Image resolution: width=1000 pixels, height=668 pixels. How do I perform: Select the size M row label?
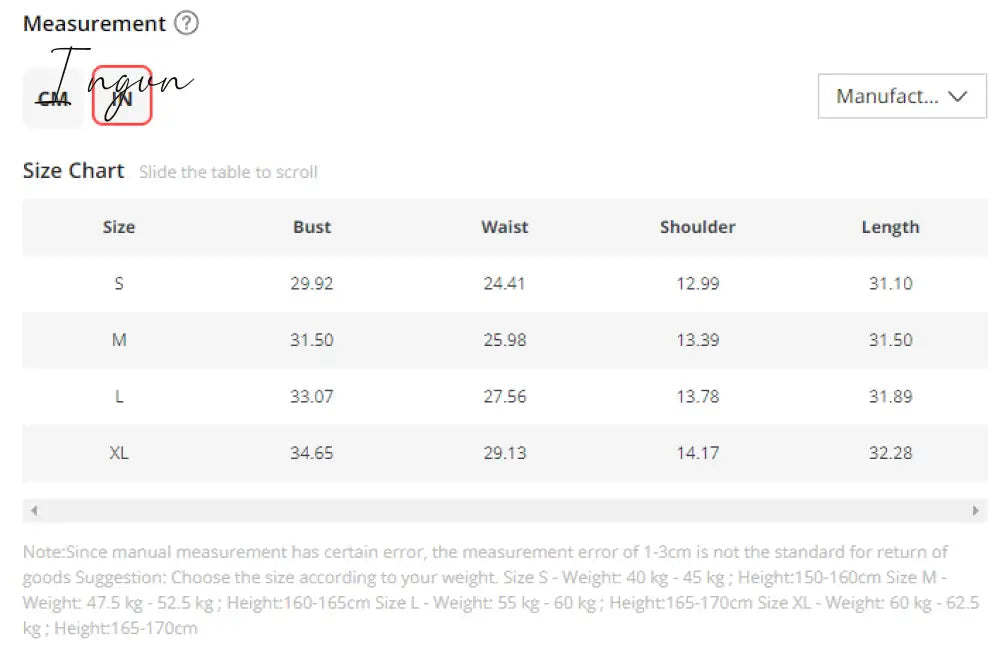tap(119, 340)
